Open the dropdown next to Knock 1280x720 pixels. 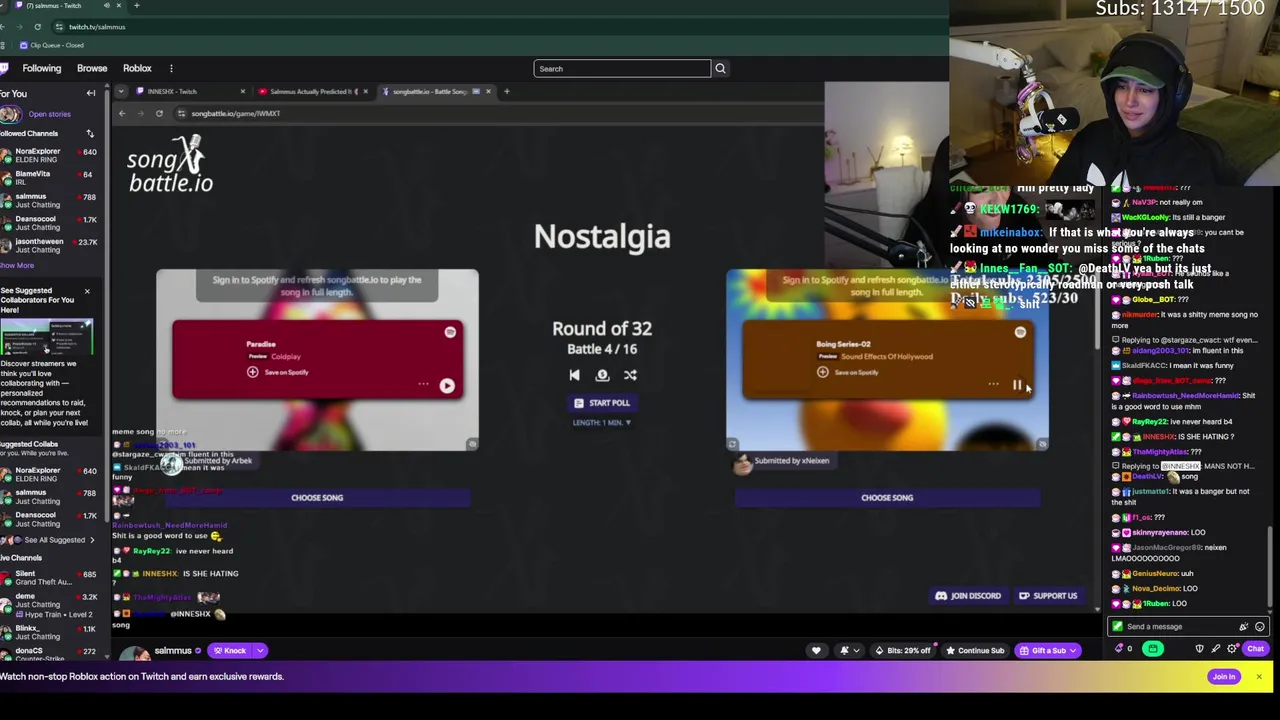[260, 651]
